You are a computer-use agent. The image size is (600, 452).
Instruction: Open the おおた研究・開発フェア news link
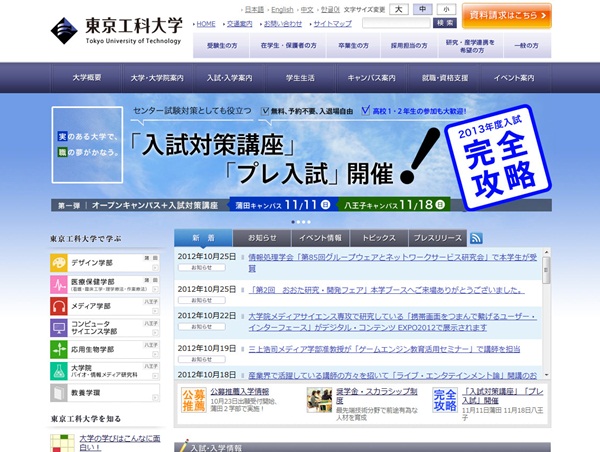click(386, 290)
